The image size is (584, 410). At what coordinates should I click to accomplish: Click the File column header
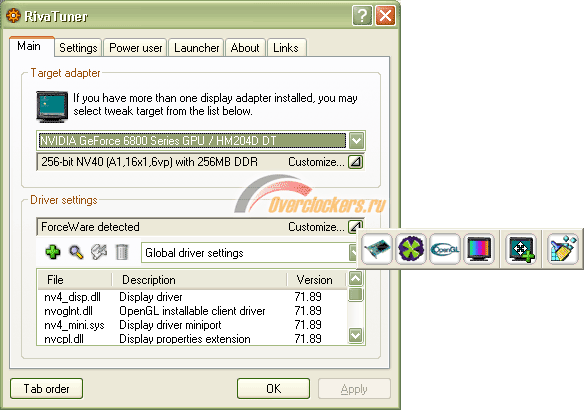point(74,280)
